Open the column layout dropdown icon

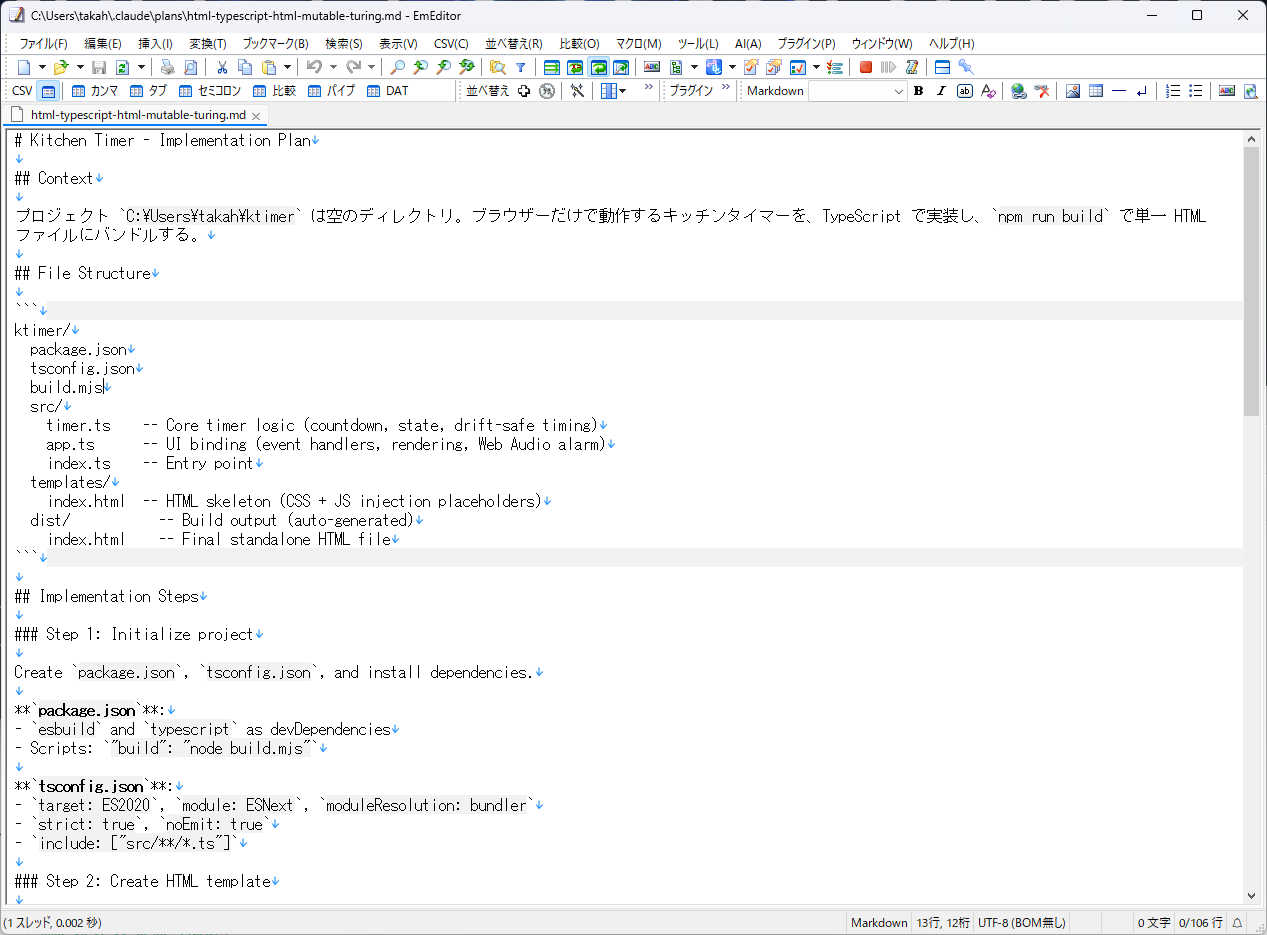(614, 91)
